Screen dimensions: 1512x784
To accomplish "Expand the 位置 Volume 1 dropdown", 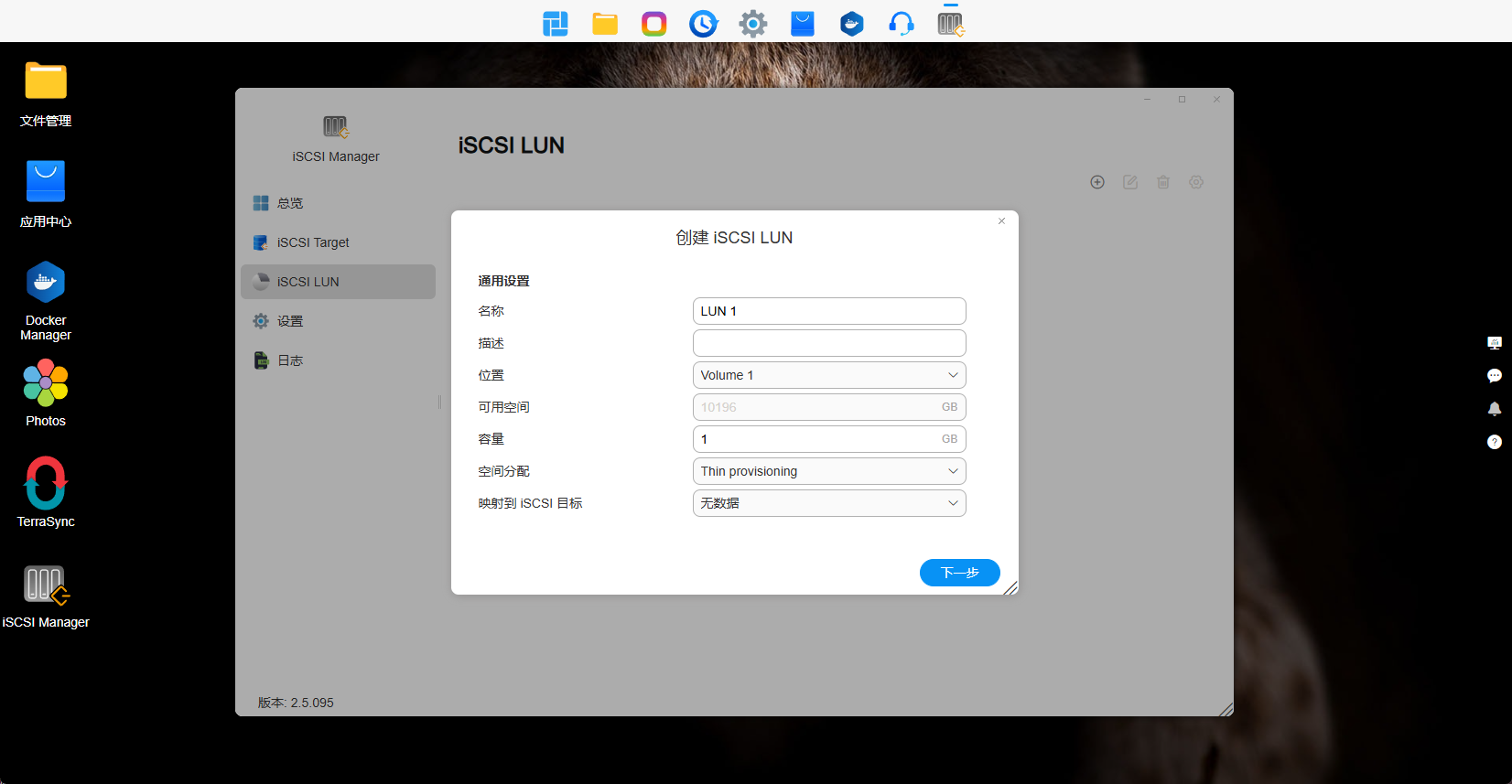I will point(829,375).
